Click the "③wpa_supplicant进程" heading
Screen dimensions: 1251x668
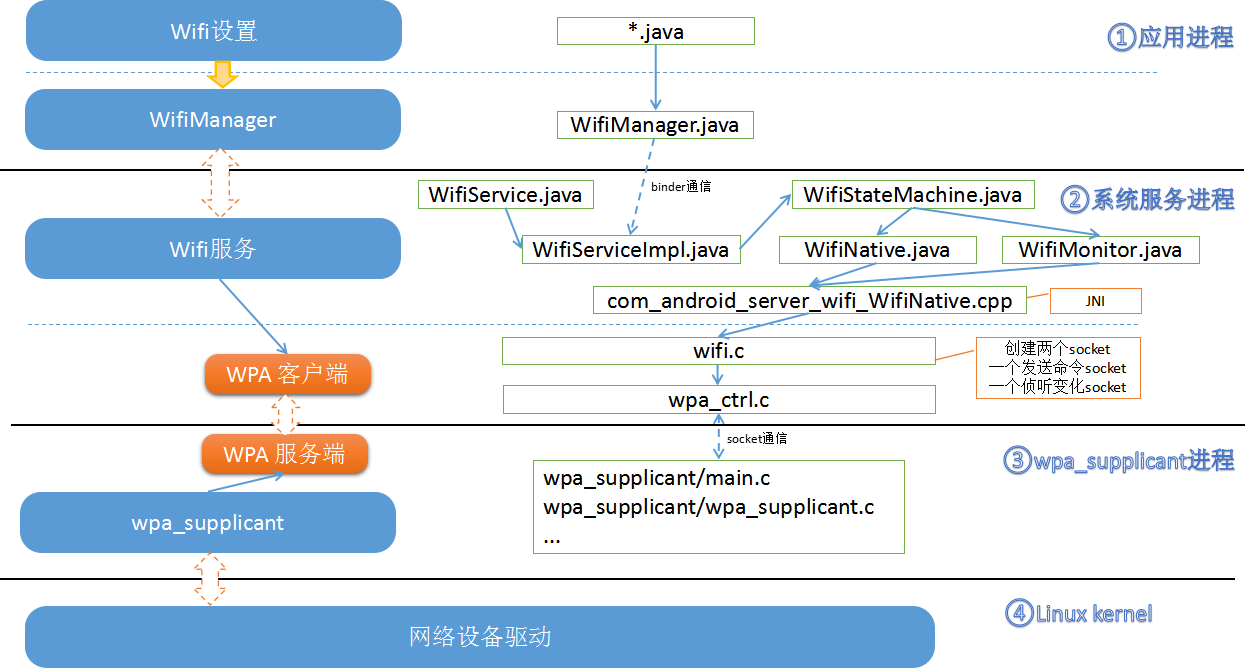tap(1118, 460)
